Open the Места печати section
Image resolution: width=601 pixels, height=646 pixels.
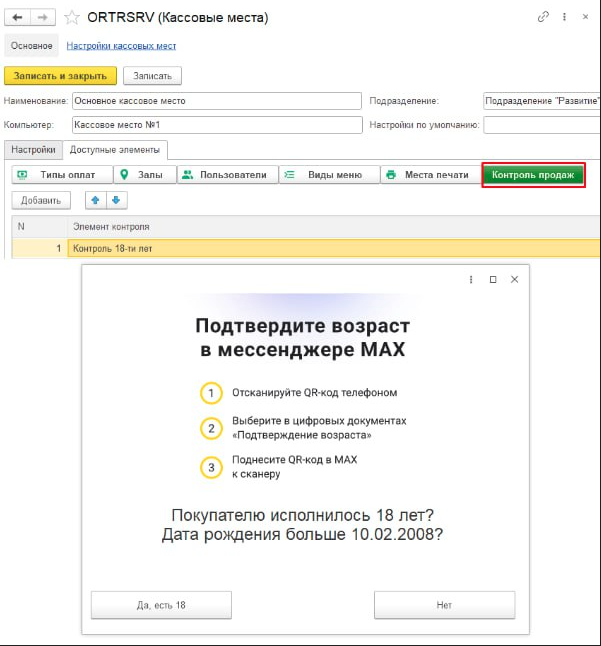pos(429,175)
